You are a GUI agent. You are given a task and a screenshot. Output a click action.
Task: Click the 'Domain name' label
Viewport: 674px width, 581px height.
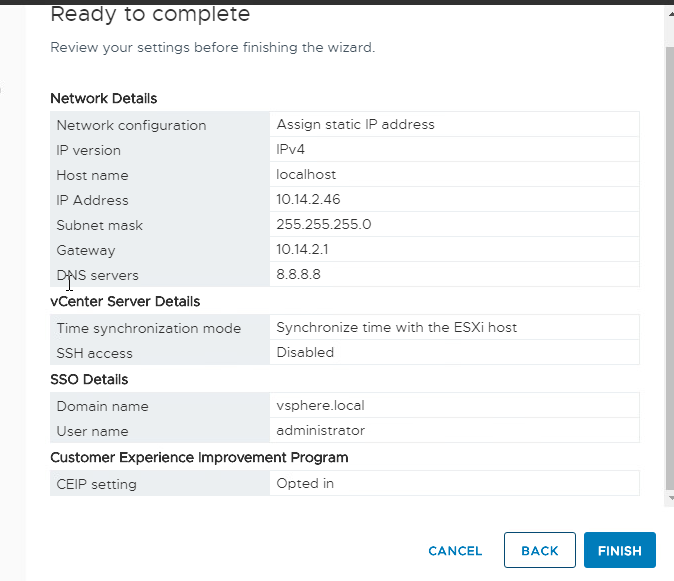[x=102, y=407]
